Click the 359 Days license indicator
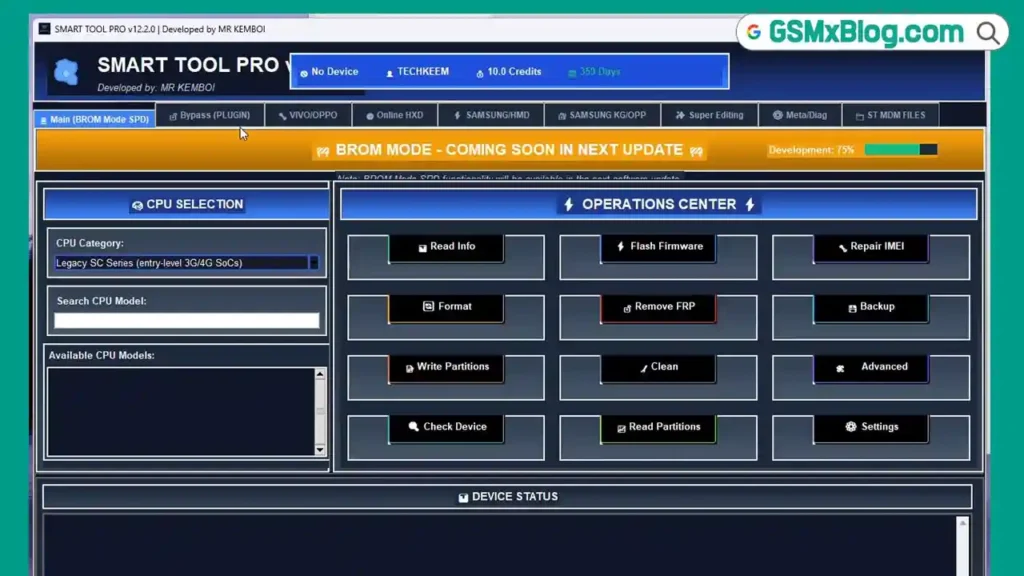1024x576 pixels. click(x=594, y=72)
